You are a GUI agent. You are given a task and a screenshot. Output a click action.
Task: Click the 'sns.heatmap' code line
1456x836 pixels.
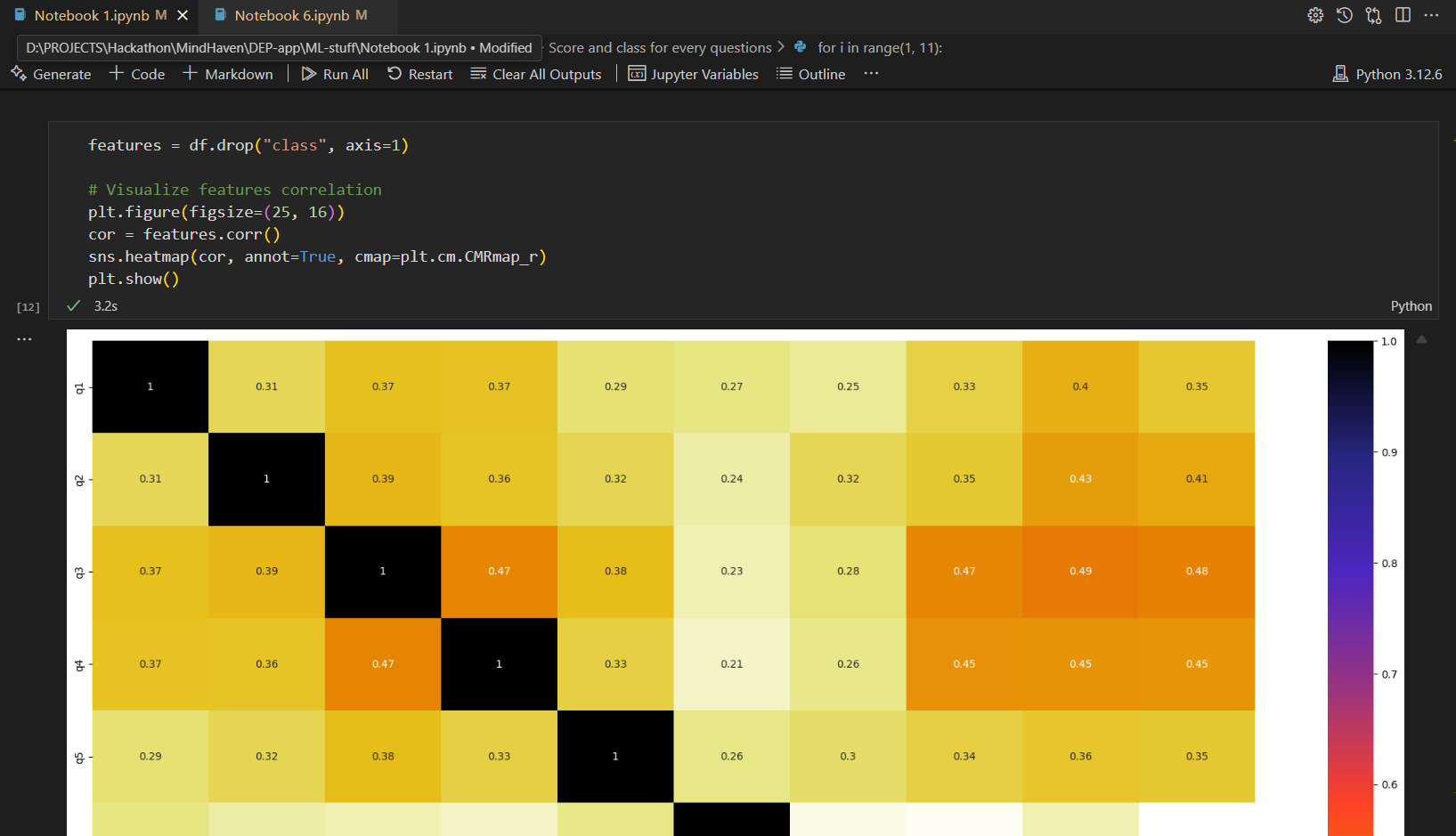tap(317, 256)
